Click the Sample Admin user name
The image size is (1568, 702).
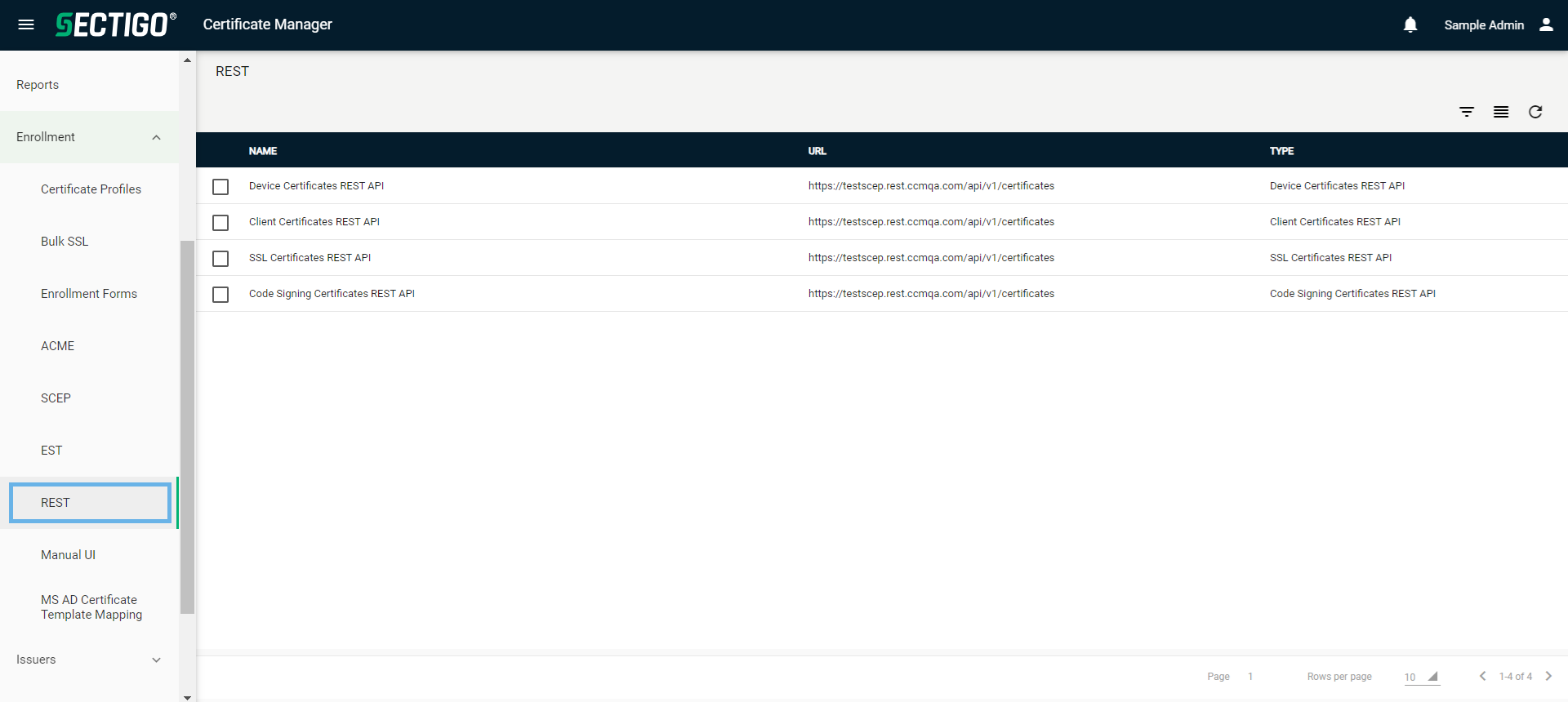(1484, 25)
